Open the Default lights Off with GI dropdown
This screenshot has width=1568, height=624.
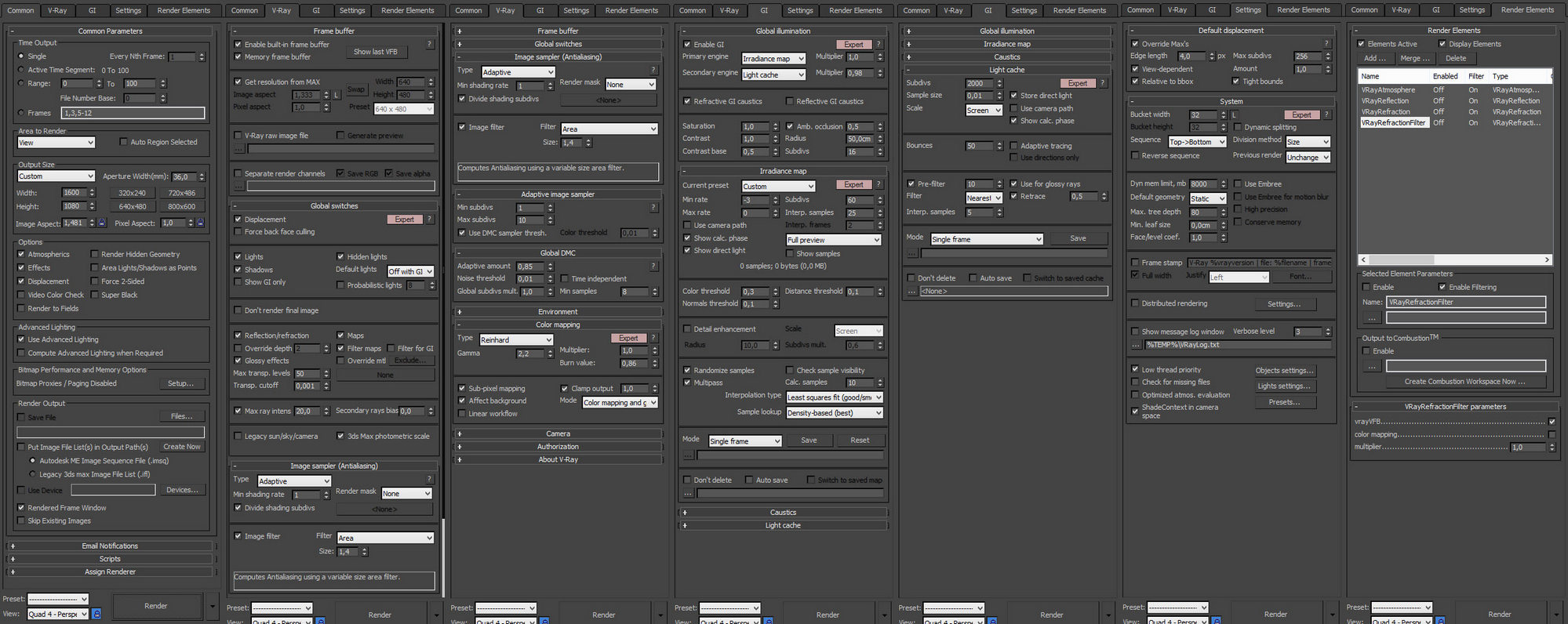pyautogui.click(x=410, y=271)
